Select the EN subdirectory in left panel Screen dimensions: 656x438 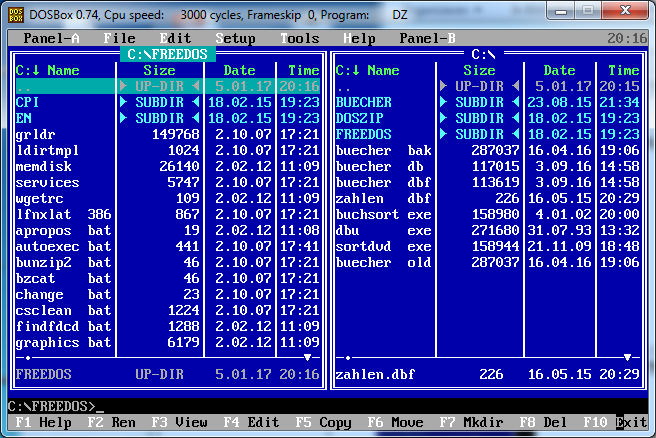[168, 118]
